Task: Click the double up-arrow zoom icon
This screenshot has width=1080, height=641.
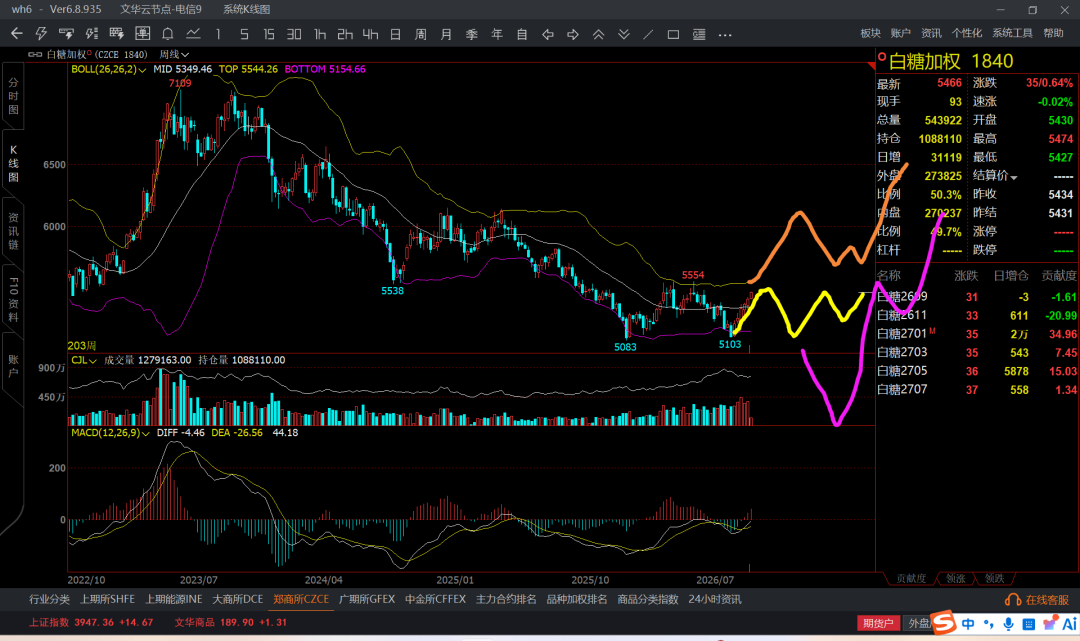Action: point(598,34)
